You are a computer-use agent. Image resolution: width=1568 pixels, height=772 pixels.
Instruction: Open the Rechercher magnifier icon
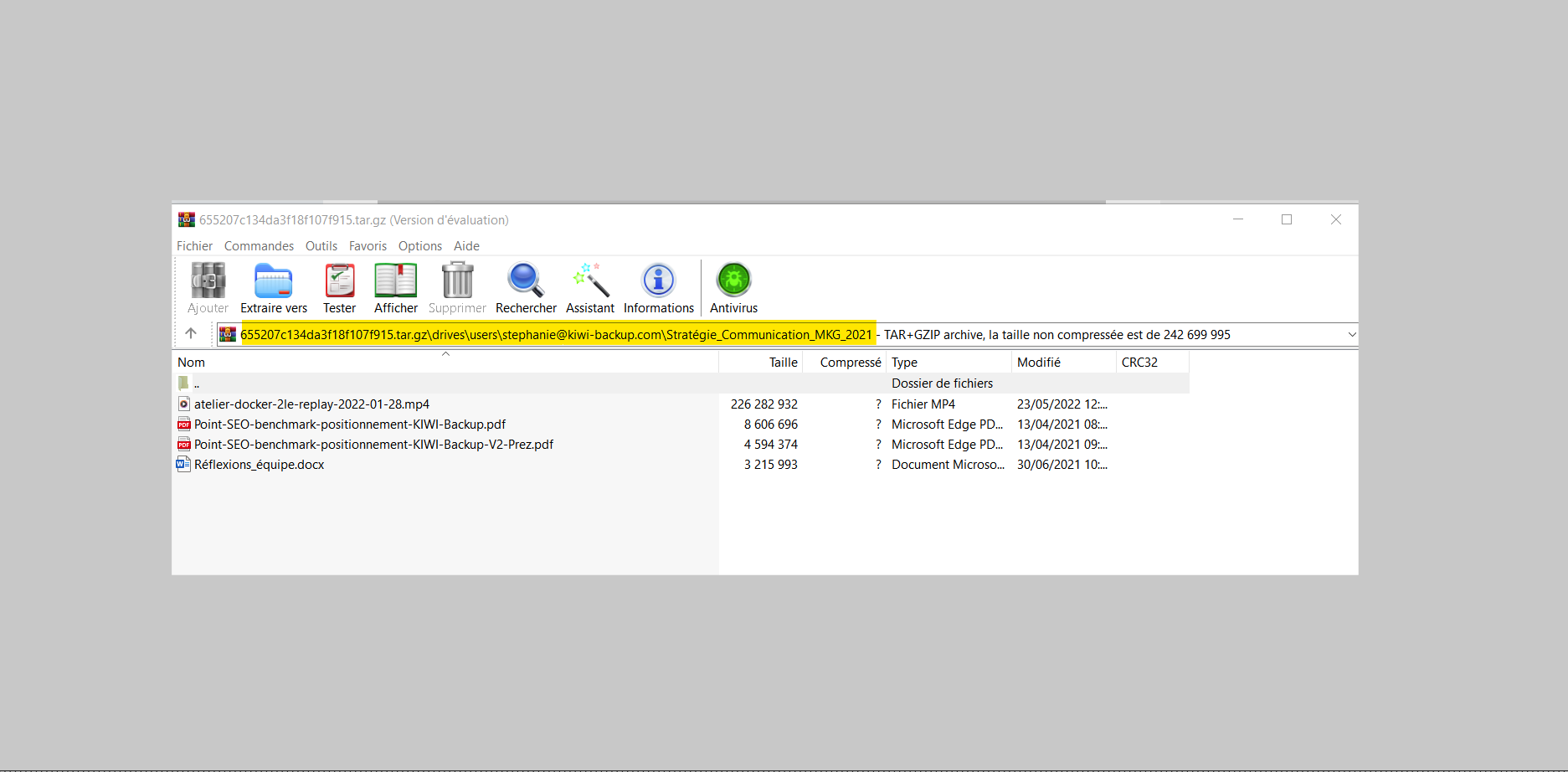click(526, 280)
